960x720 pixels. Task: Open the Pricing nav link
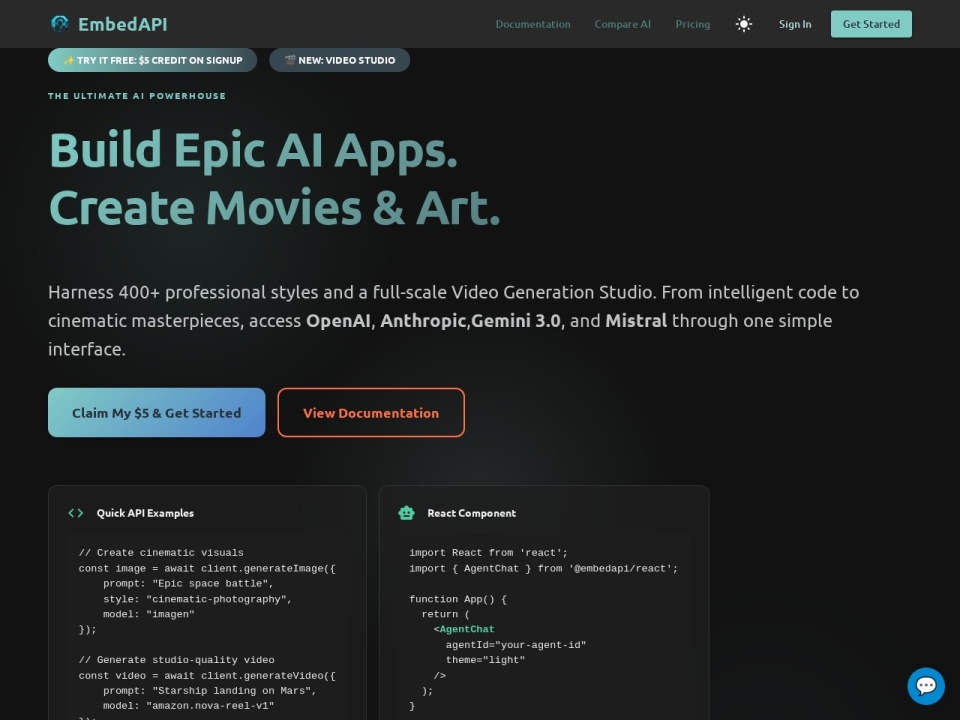point(692,24)
